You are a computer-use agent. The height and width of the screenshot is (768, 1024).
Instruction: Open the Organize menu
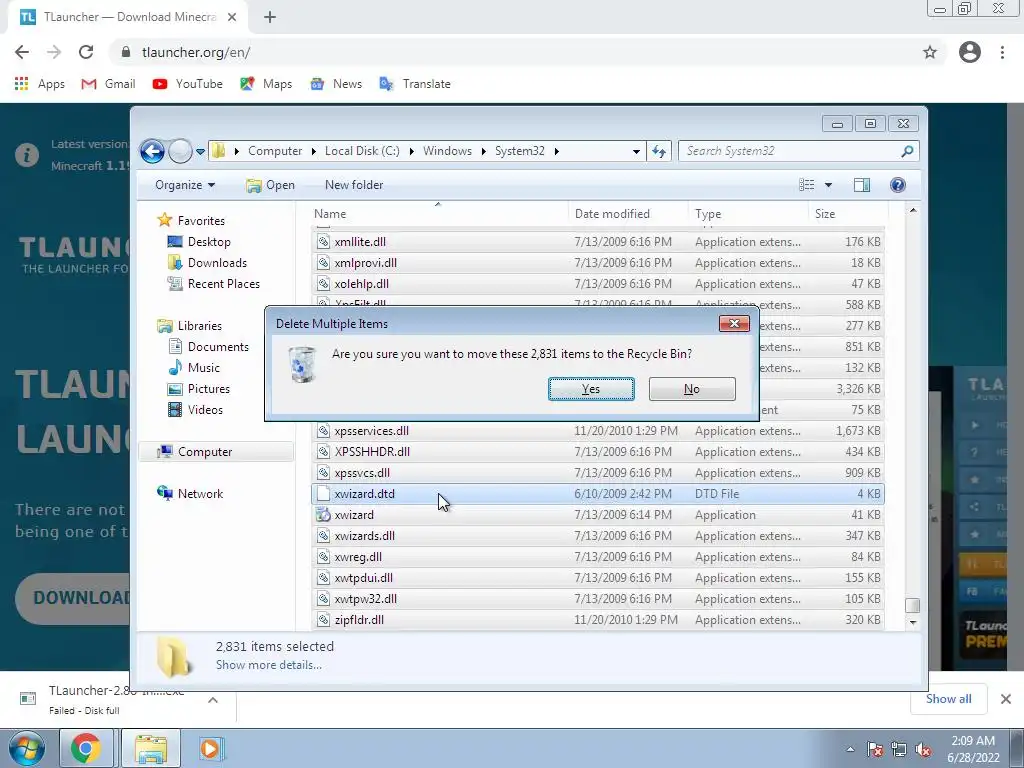point(185,185)
